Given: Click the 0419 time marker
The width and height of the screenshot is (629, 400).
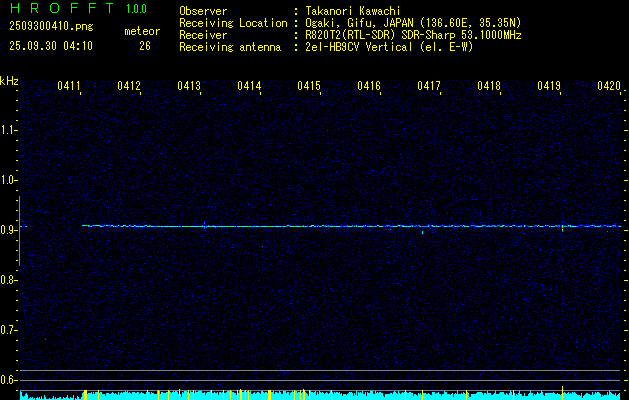Looking at the screenshot, I should tap(549, 86).
